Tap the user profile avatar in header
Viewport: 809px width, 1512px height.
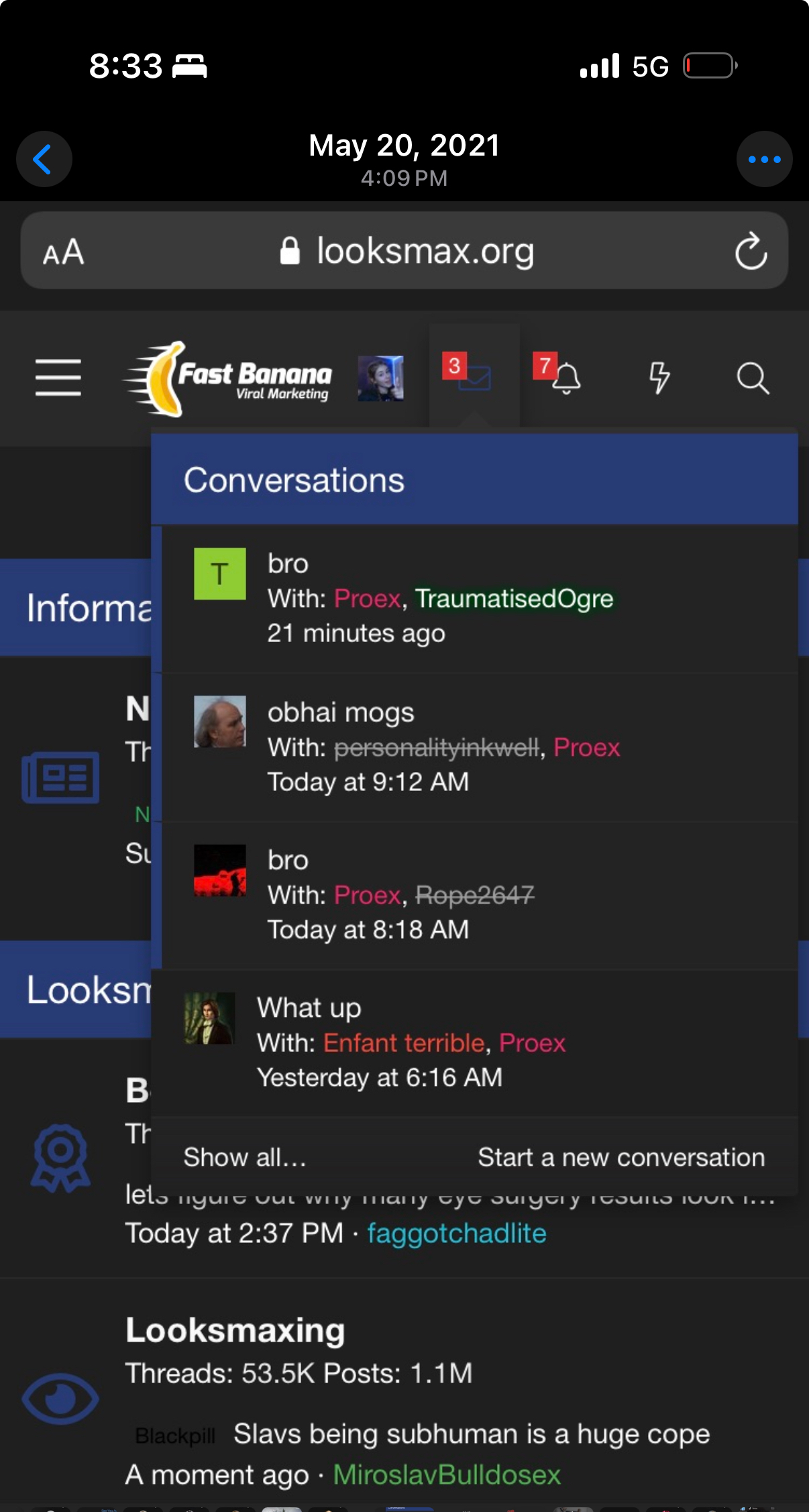click(380, 378)
